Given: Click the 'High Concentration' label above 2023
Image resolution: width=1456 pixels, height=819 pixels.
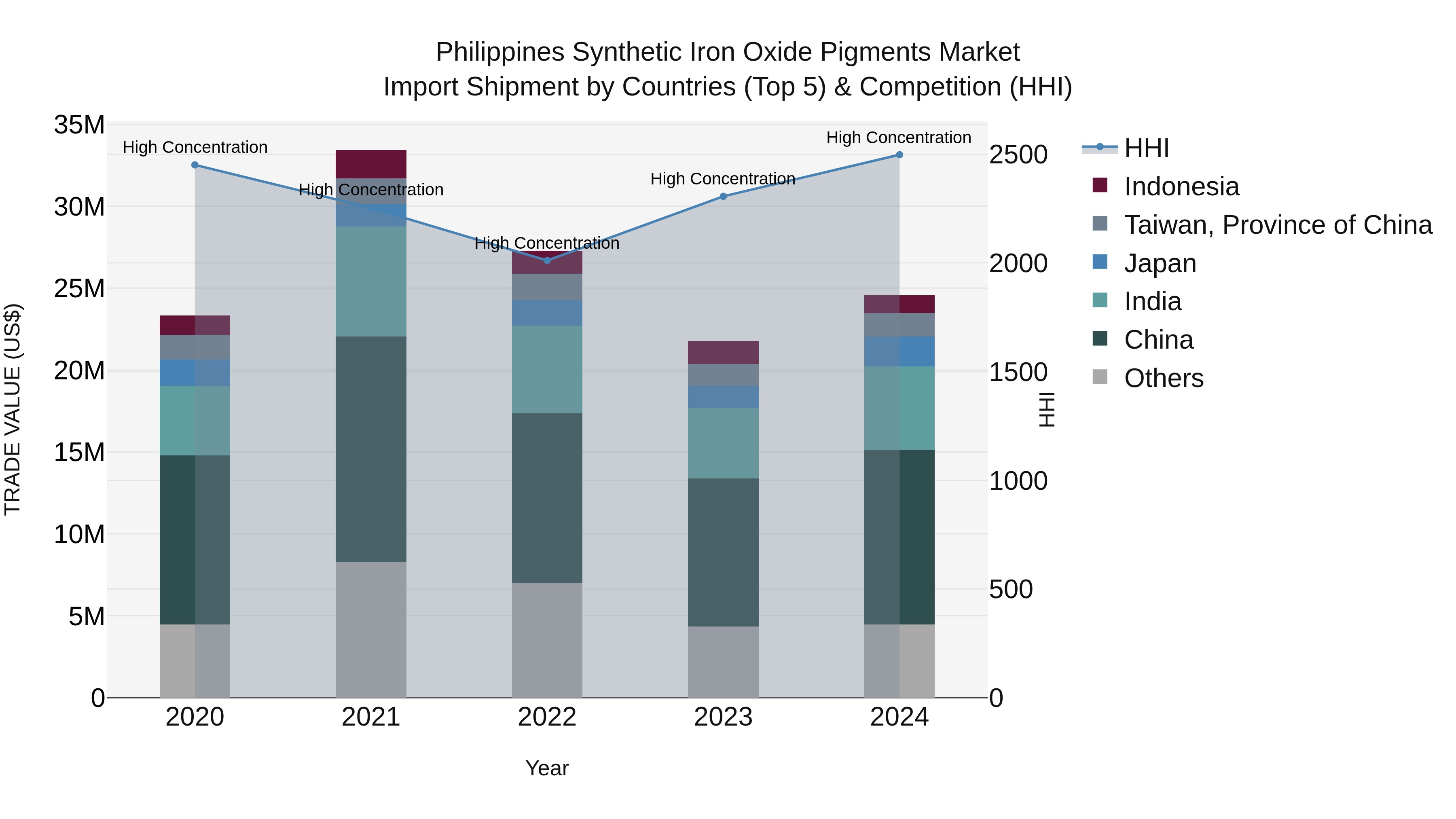Looking at the screenshot, I should 723,179.
